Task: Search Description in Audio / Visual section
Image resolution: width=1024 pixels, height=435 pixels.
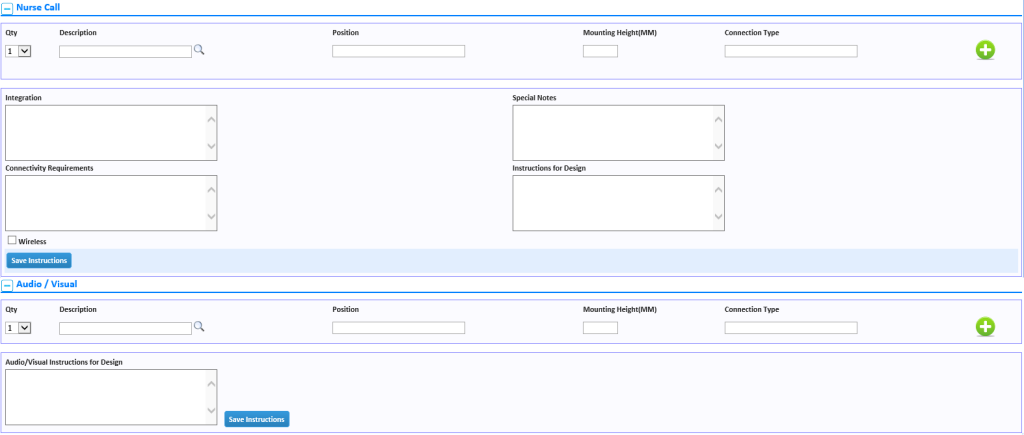Action: point(199,327)
